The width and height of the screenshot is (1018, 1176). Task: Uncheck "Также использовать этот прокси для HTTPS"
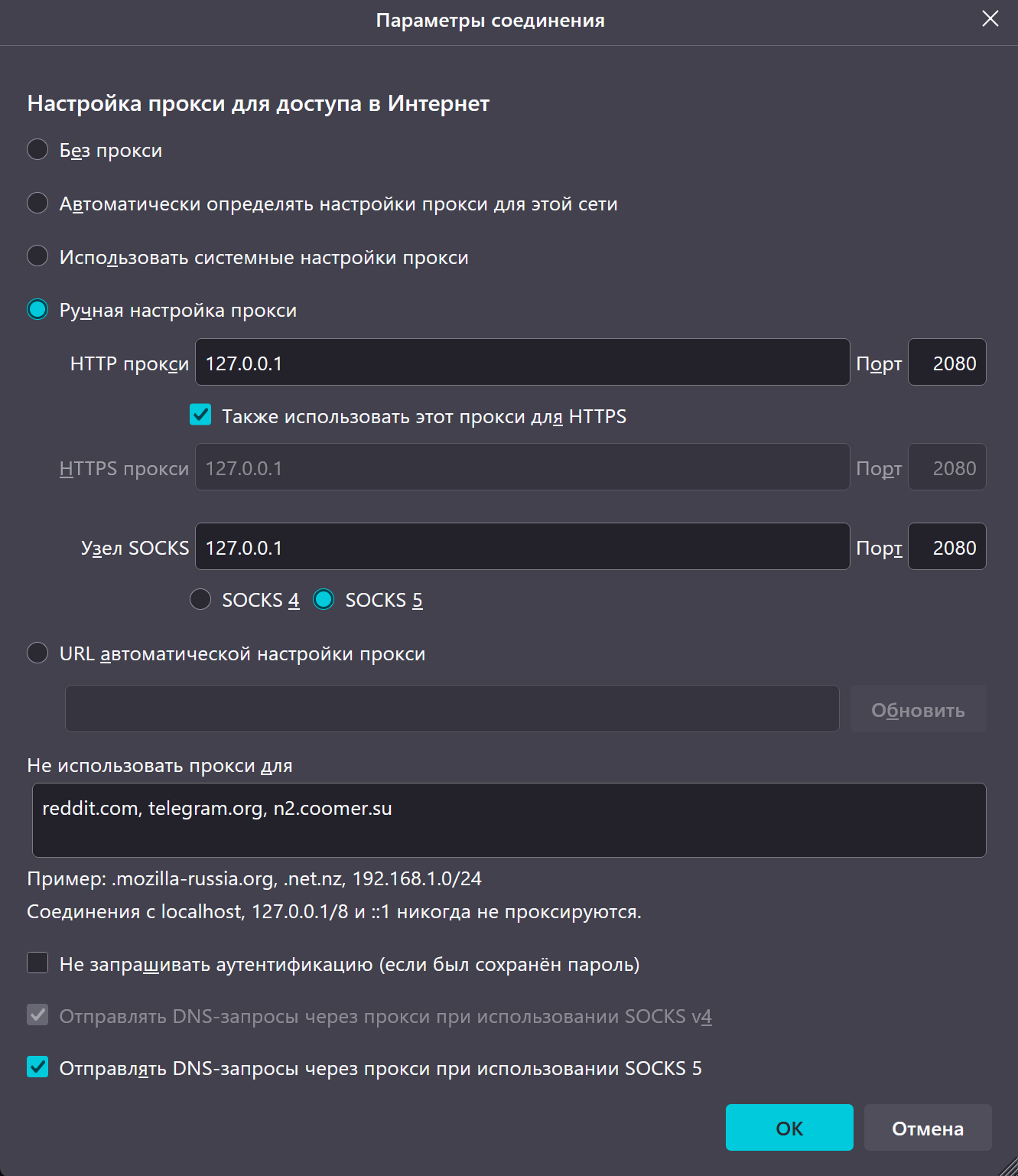200,415
